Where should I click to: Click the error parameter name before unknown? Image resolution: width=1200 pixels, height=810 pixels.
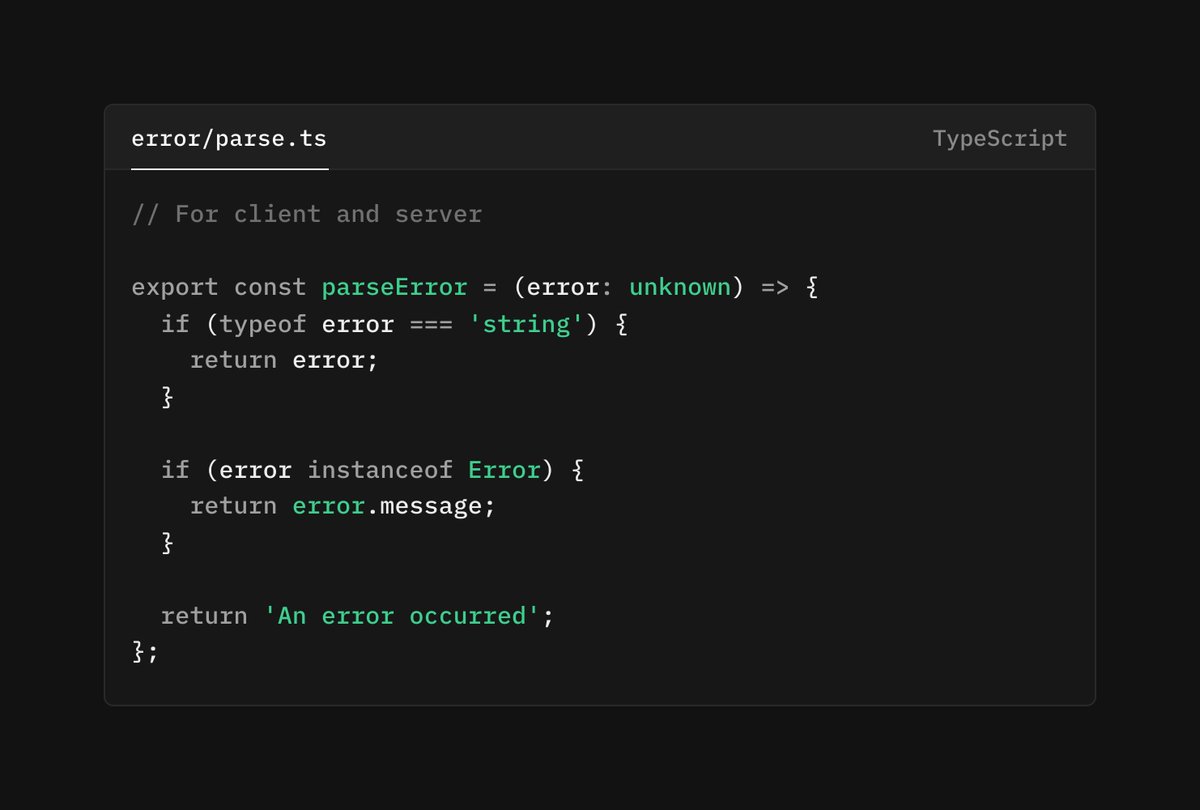tap(562, 288)
